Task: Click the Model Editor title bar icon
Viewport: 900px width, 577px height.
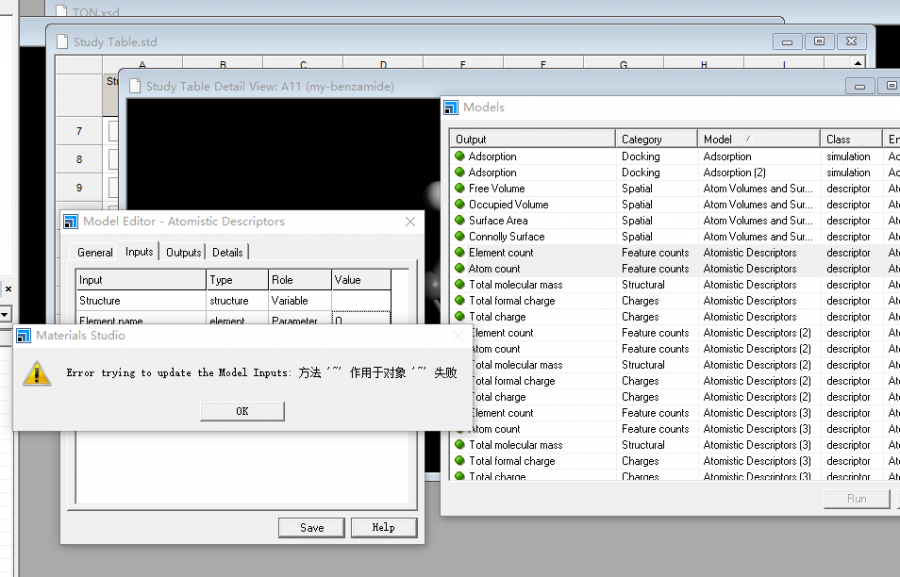Action: coord(71,222)
